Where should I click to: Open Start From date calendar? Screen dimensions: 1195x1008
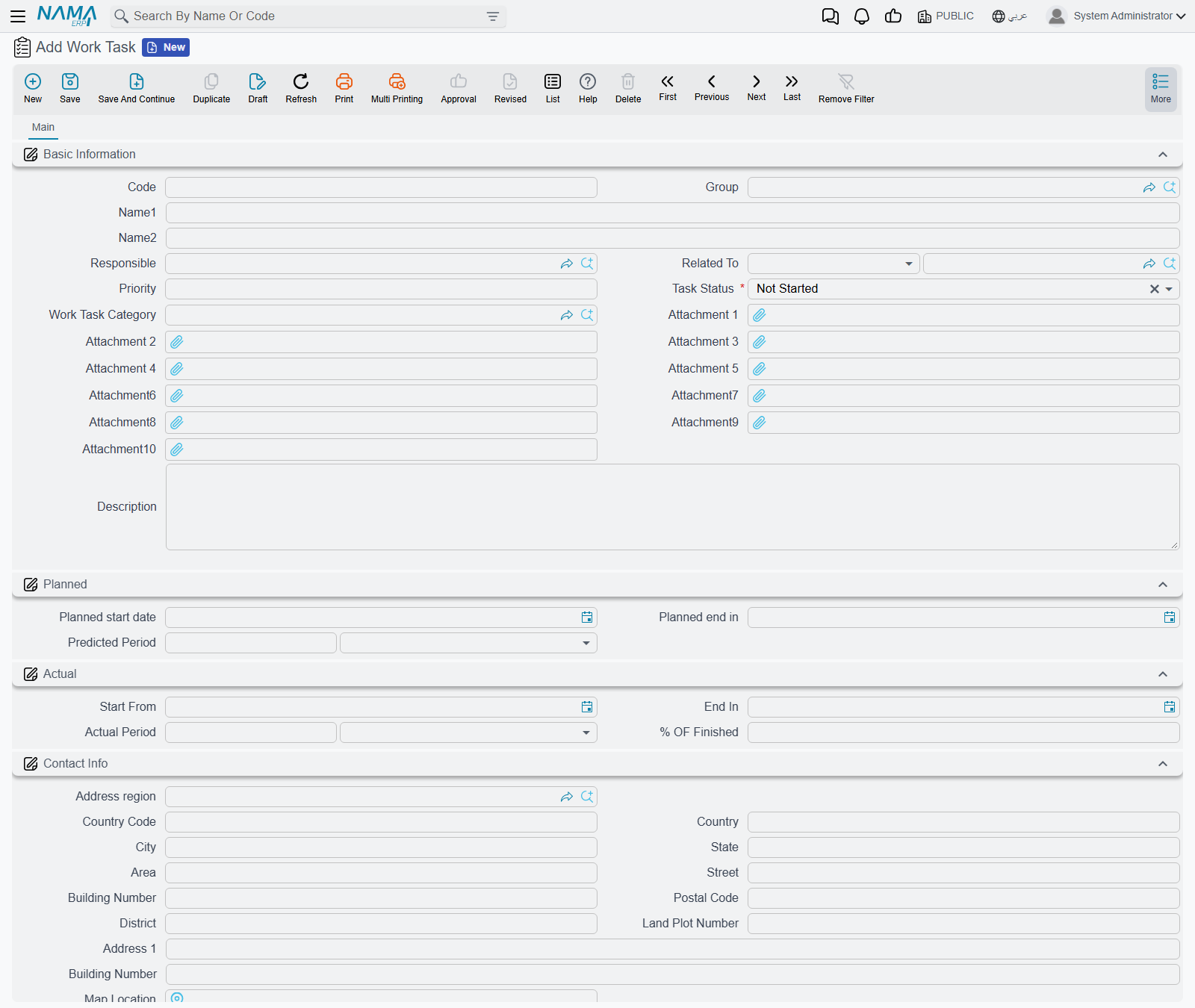pyautogui.click(x=587, y=707)
